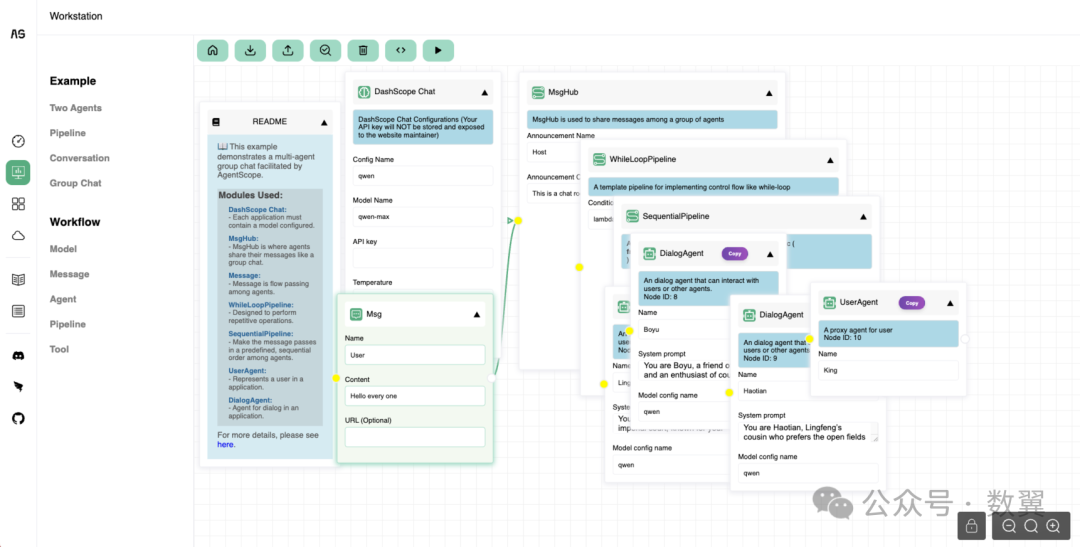
Task: Click the zoom out magnifier icon
Action: (1009, 526)
